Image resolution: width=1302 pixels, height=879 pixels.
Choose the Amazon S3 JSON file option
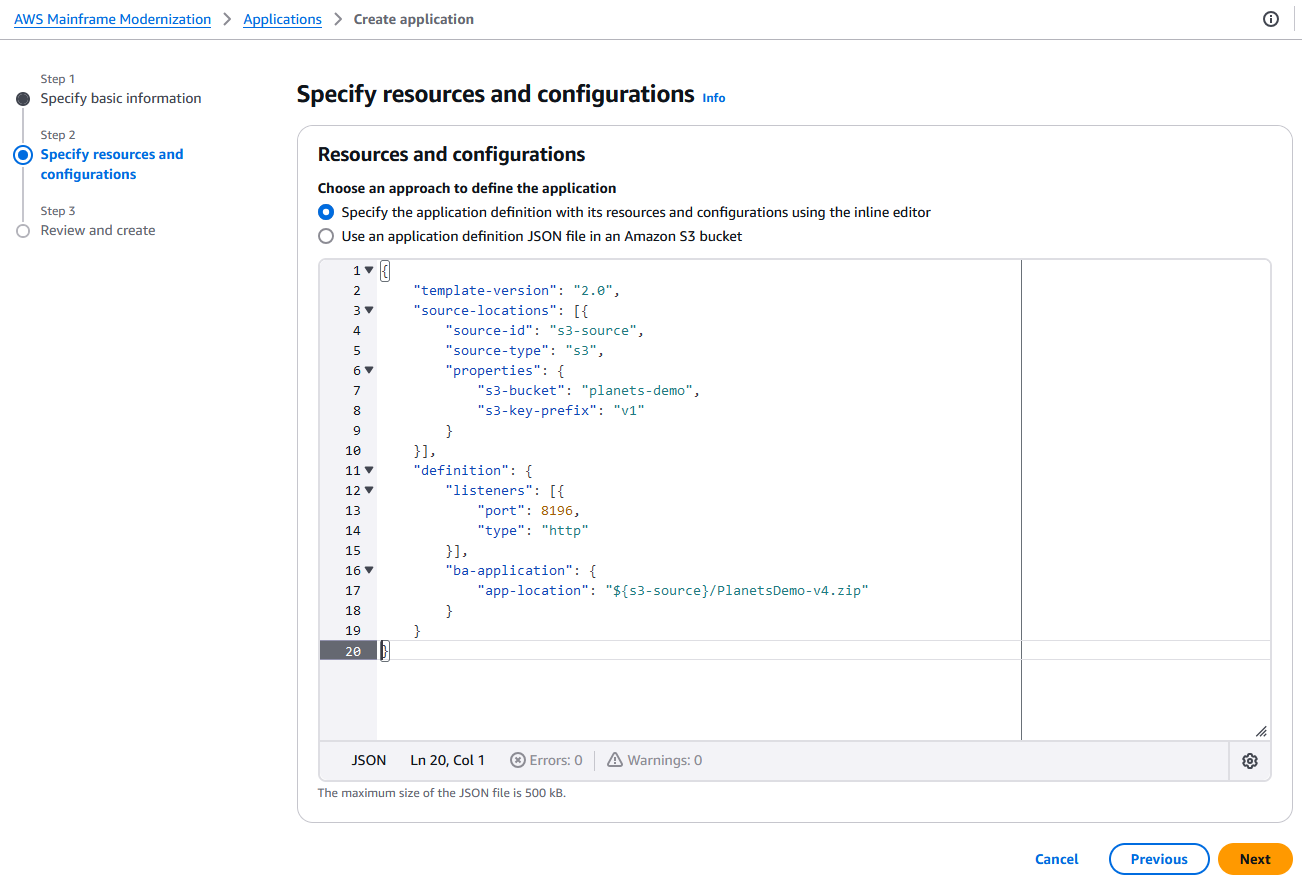click(x=326, y=236)
